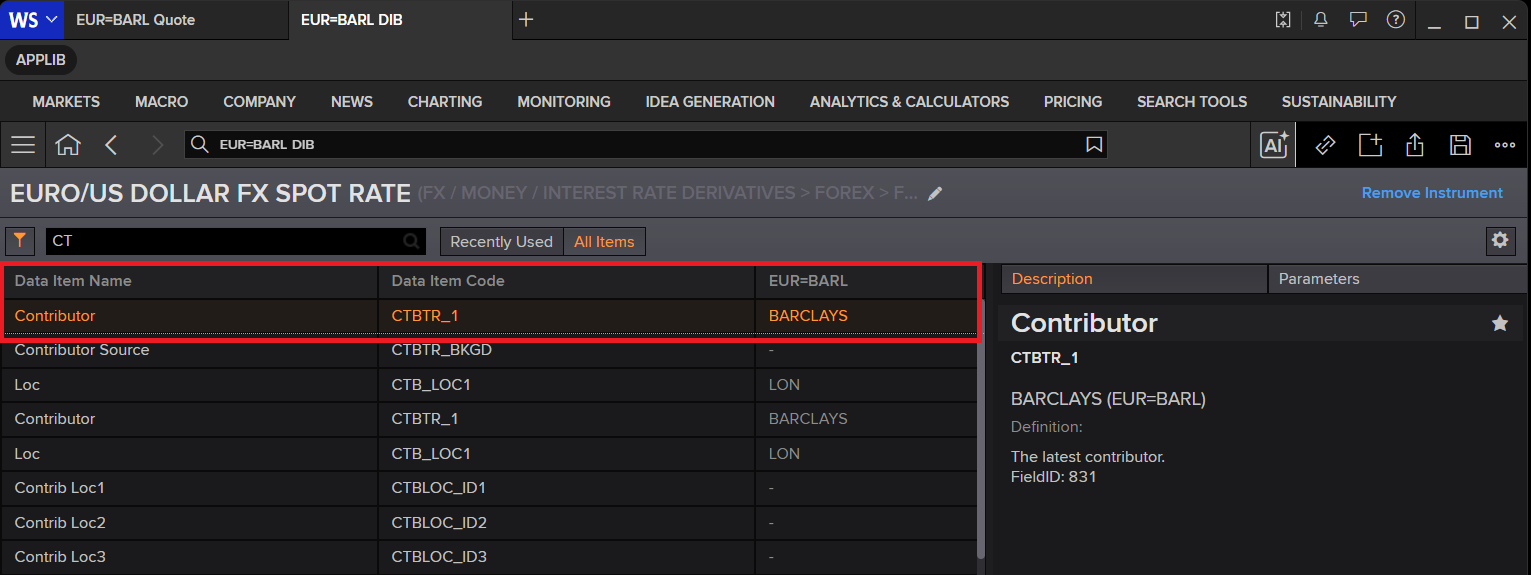Open ANALYTICS & CALCULATORS menu
This screenshot has width=1531, height=575.
click(909, 102)
